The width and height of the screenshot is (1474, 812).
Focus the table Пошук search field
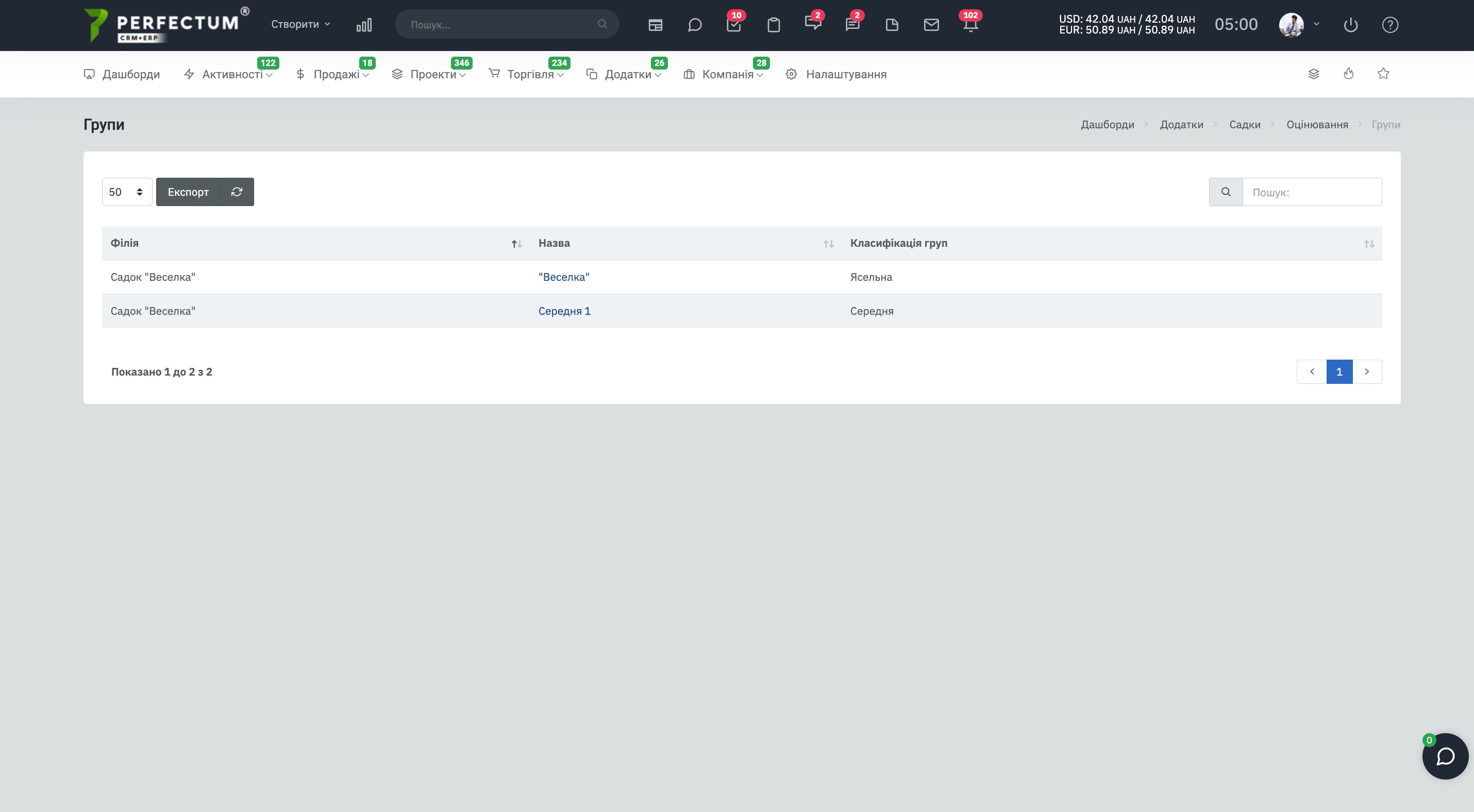(1312, 192)
